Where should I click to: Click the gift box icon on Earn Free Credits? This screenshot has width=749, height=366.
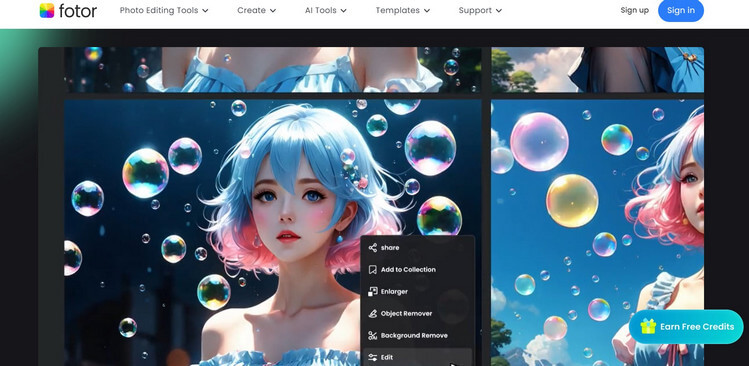(x=648, y=326)
